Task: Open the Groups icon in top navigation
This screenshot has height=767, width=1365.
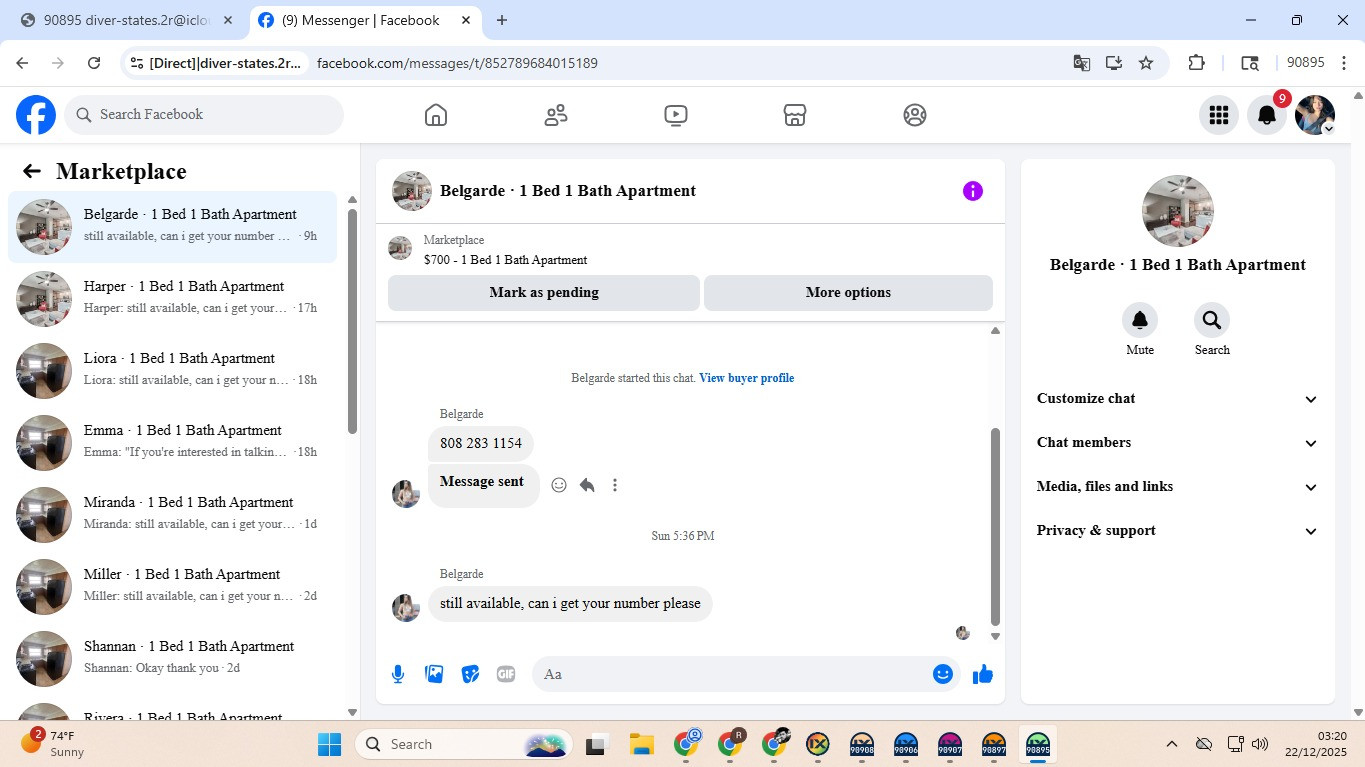Action: tap(915, 115)
